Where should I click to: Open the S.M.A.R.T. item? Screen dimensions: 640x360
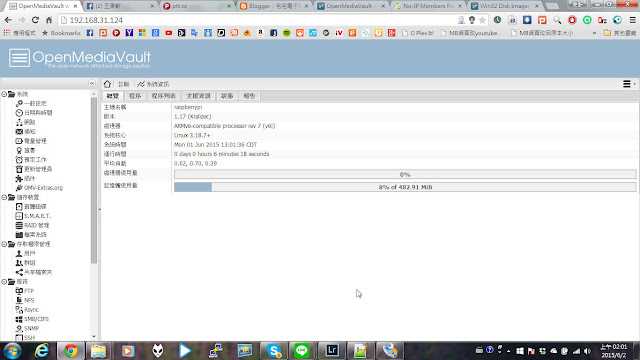[x=33, y=216]
